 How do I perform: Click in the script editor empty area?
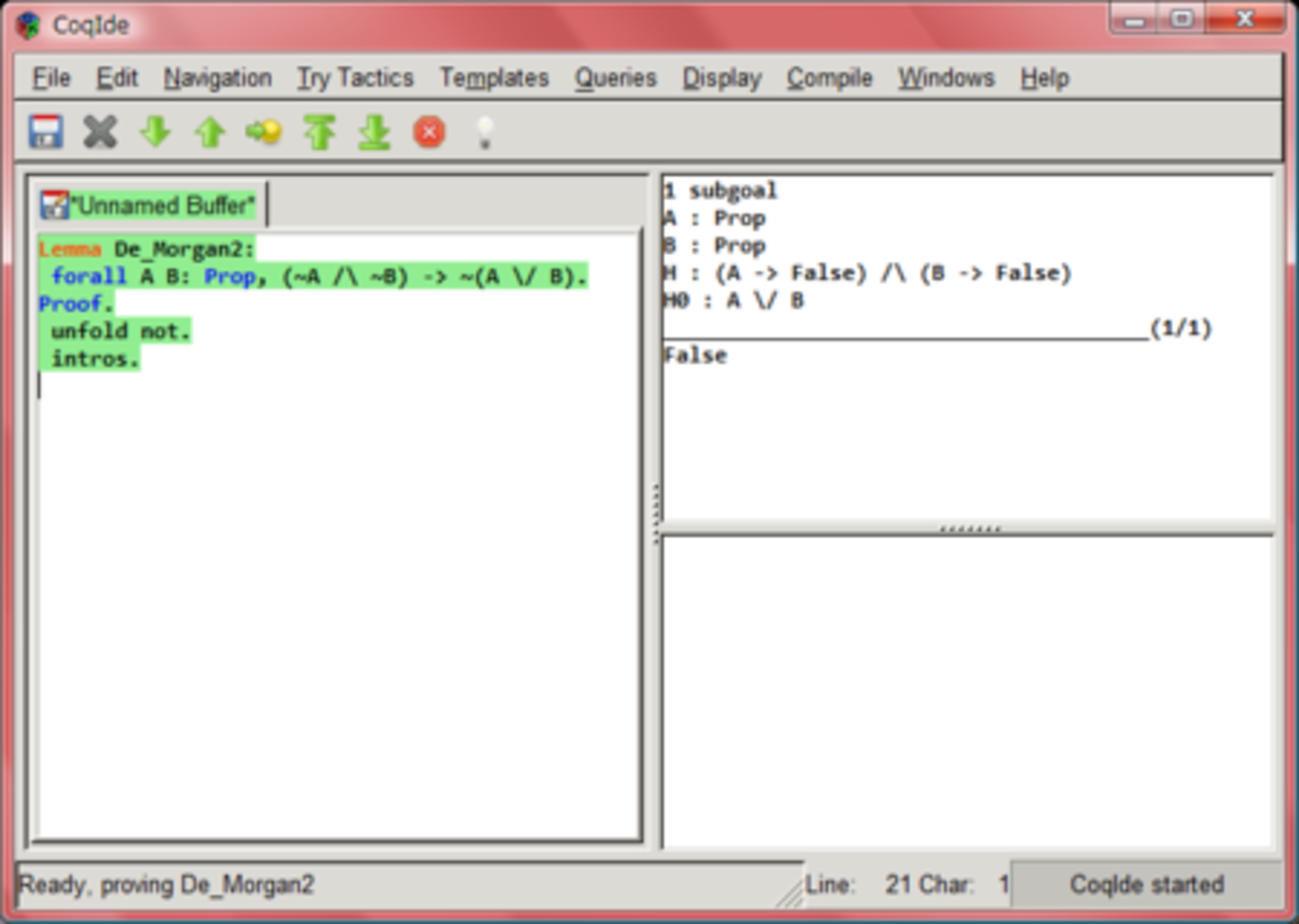(336, 600)
